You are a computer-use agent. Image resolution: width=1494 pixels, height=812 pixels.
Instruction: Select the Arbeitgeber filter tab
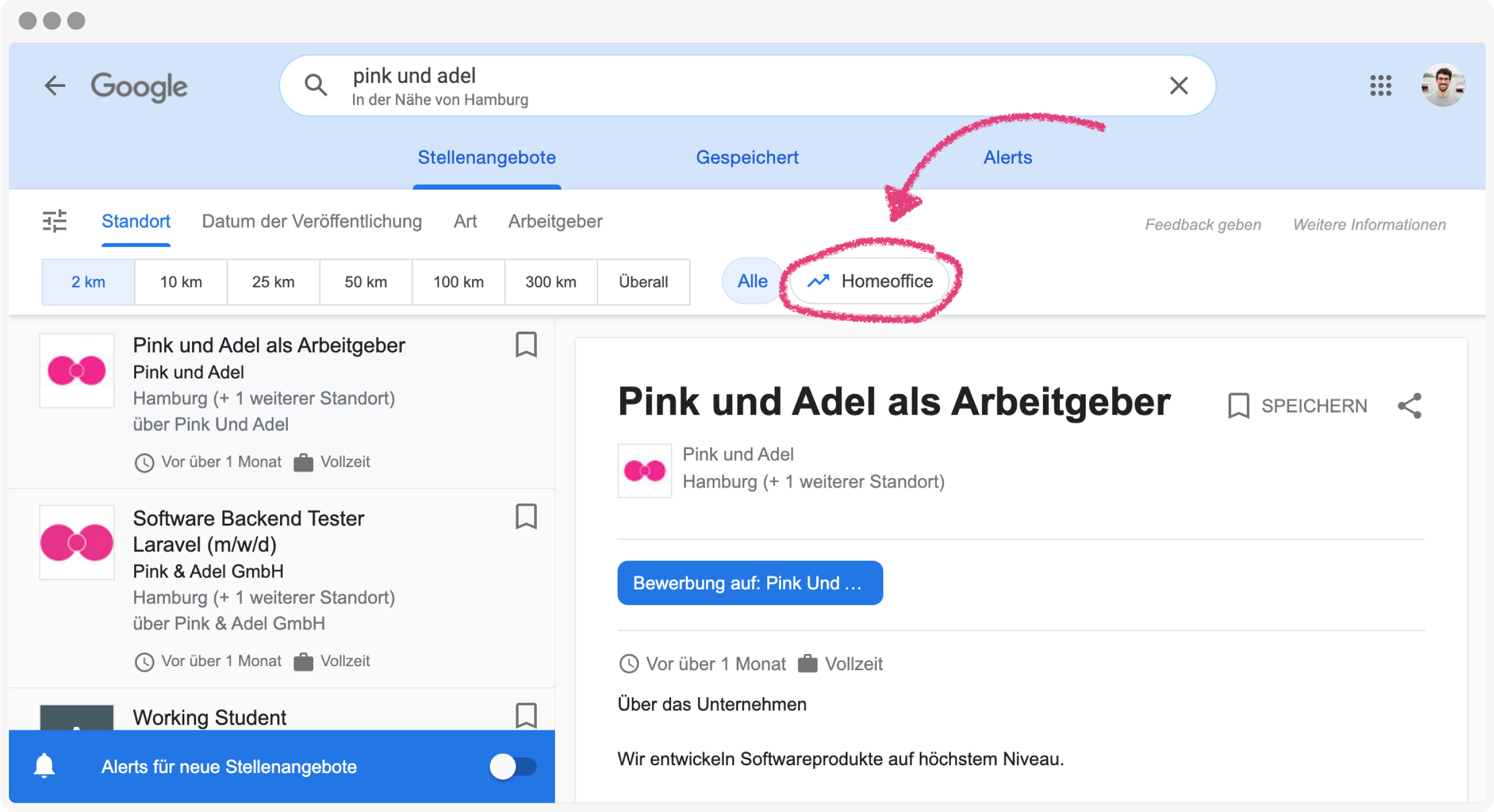click(556, 221)
